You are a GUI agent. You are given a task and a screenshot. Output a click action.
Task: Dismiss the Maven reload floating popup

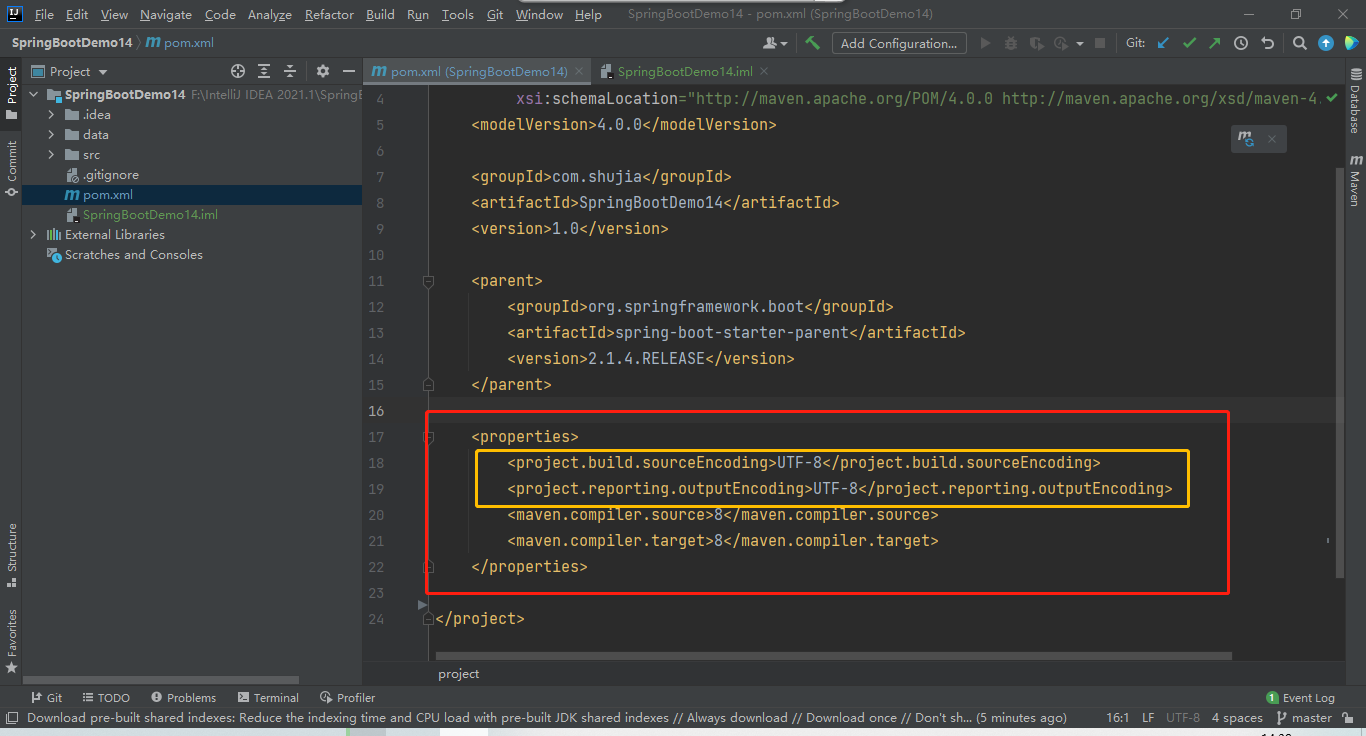click(1272, 139)
